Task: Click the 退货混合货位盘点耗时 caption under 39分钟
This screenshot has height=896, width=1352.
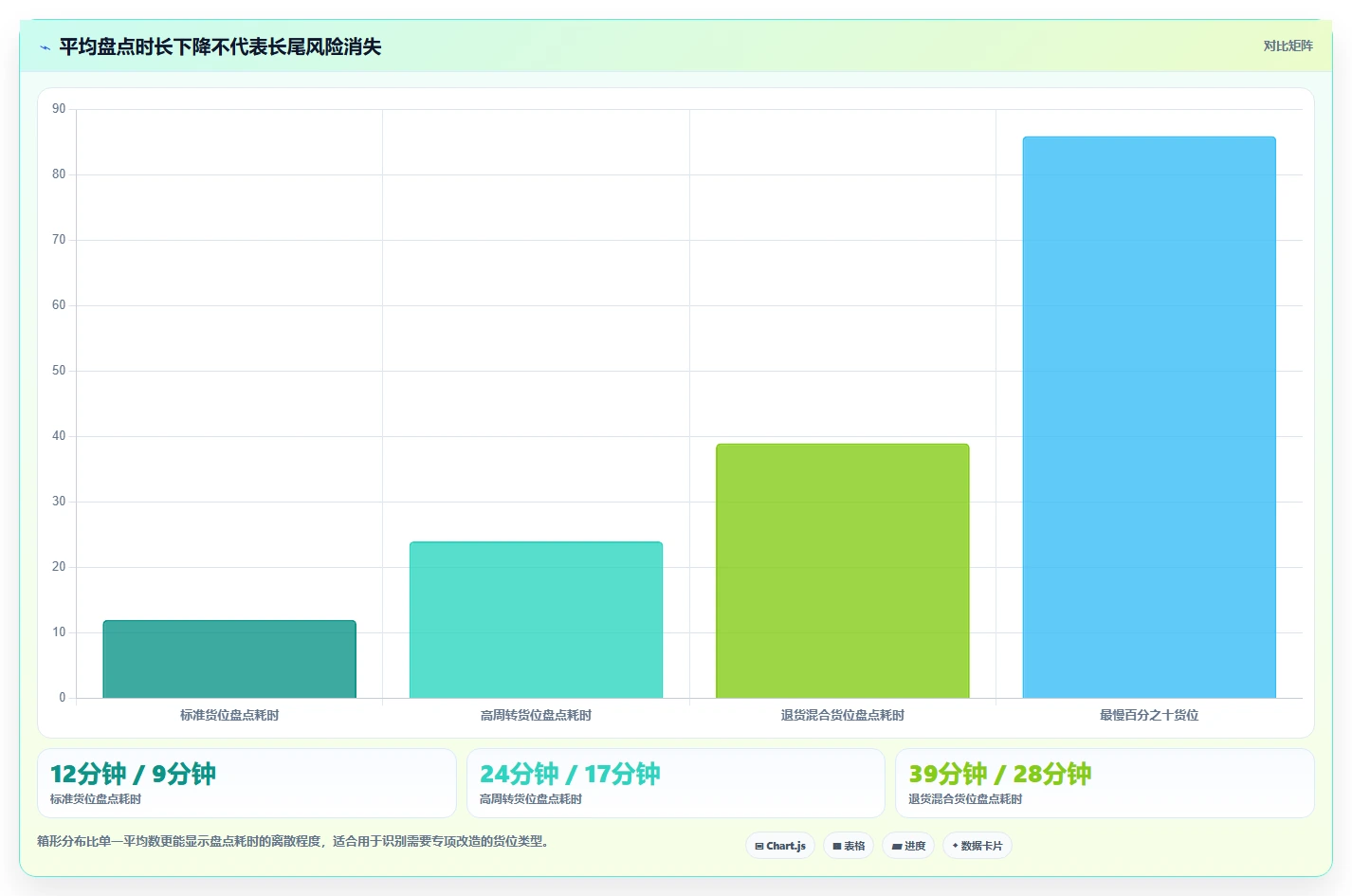Action: (965, 799)
